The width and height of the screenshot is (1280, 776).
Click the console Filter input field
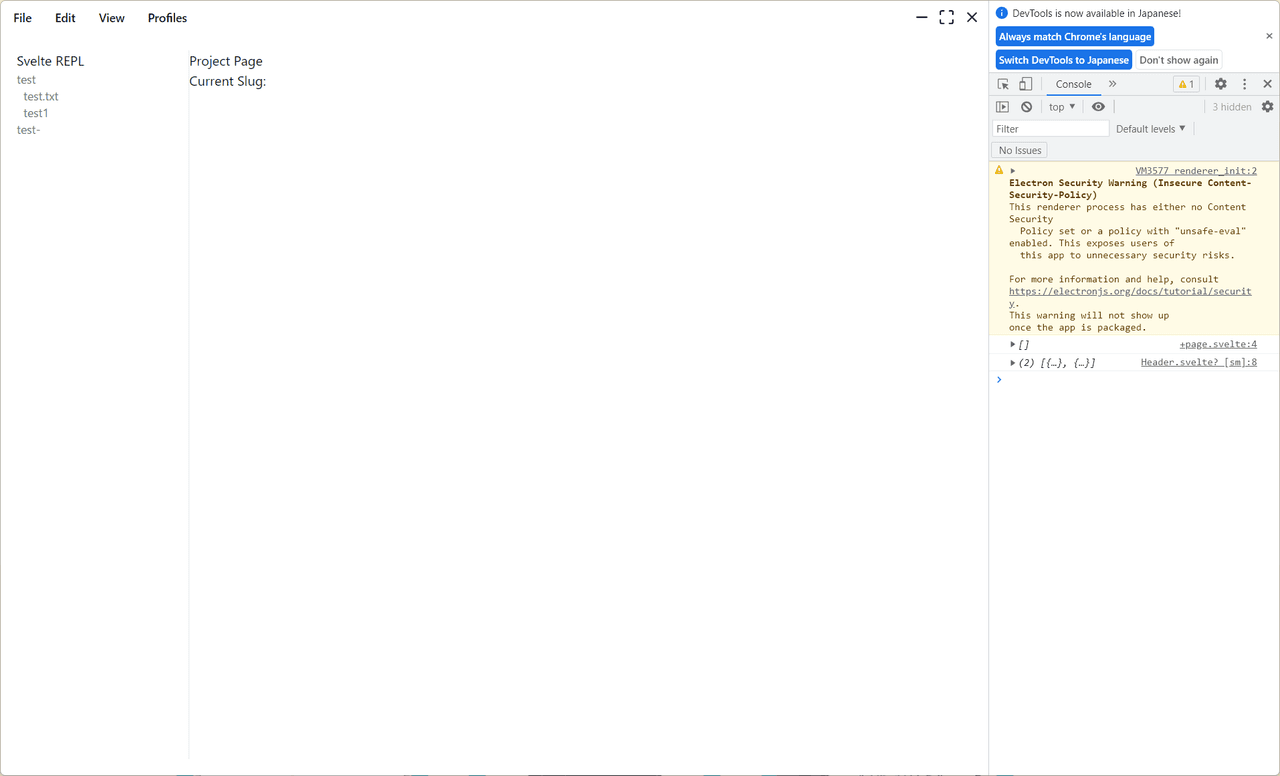click(1050, 129)
